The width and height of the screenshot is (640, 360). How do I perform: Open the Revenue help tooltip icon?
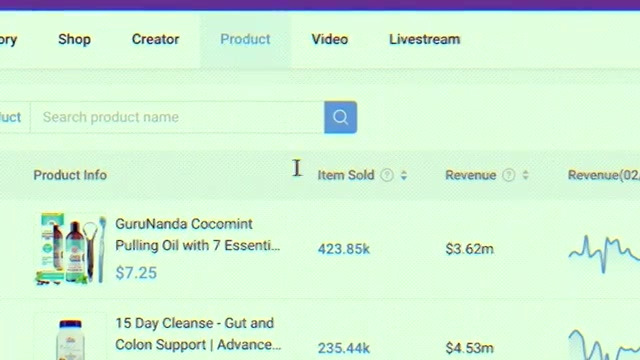click(x=509, y=175)
